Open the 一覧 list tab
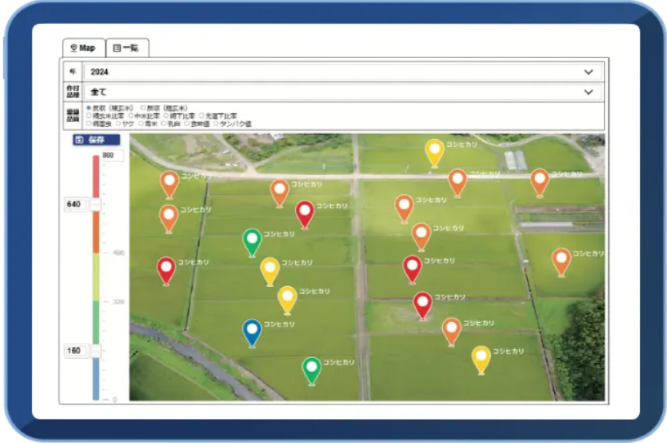Screen dimensions: 667x443 point(127,47)
